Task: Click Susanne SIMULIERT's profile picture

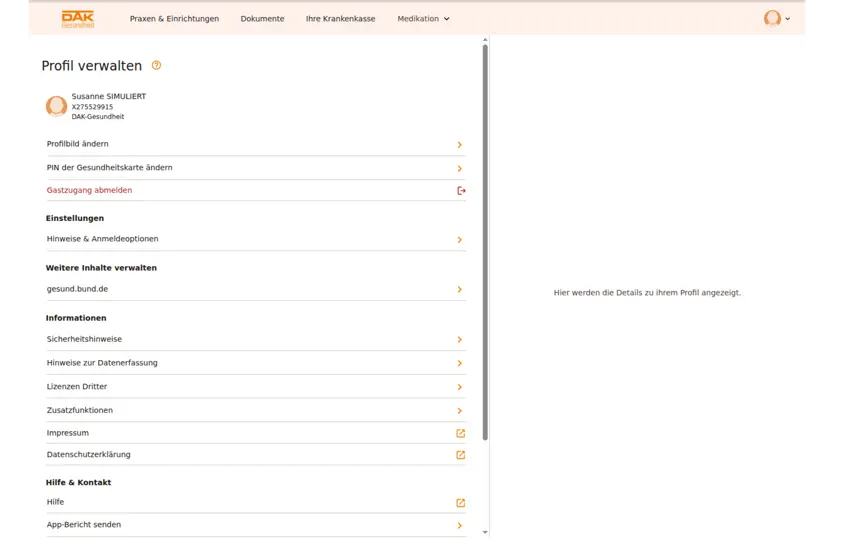Action: 56,106
